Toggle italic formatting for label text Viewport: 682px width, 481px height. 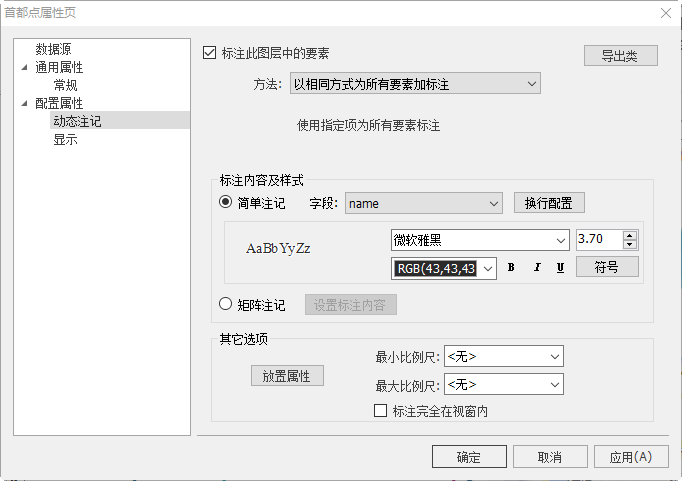pos(536,268)
